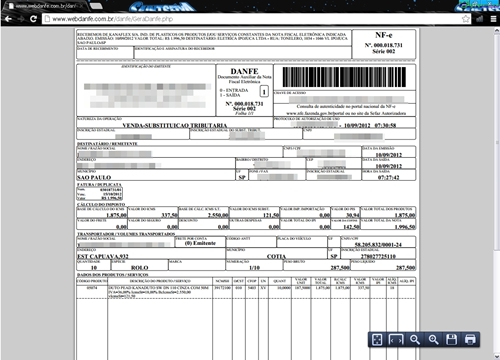500x360 pixels.
Task: Save the DANFE document with floppy icon
Action: coord(452,340)
